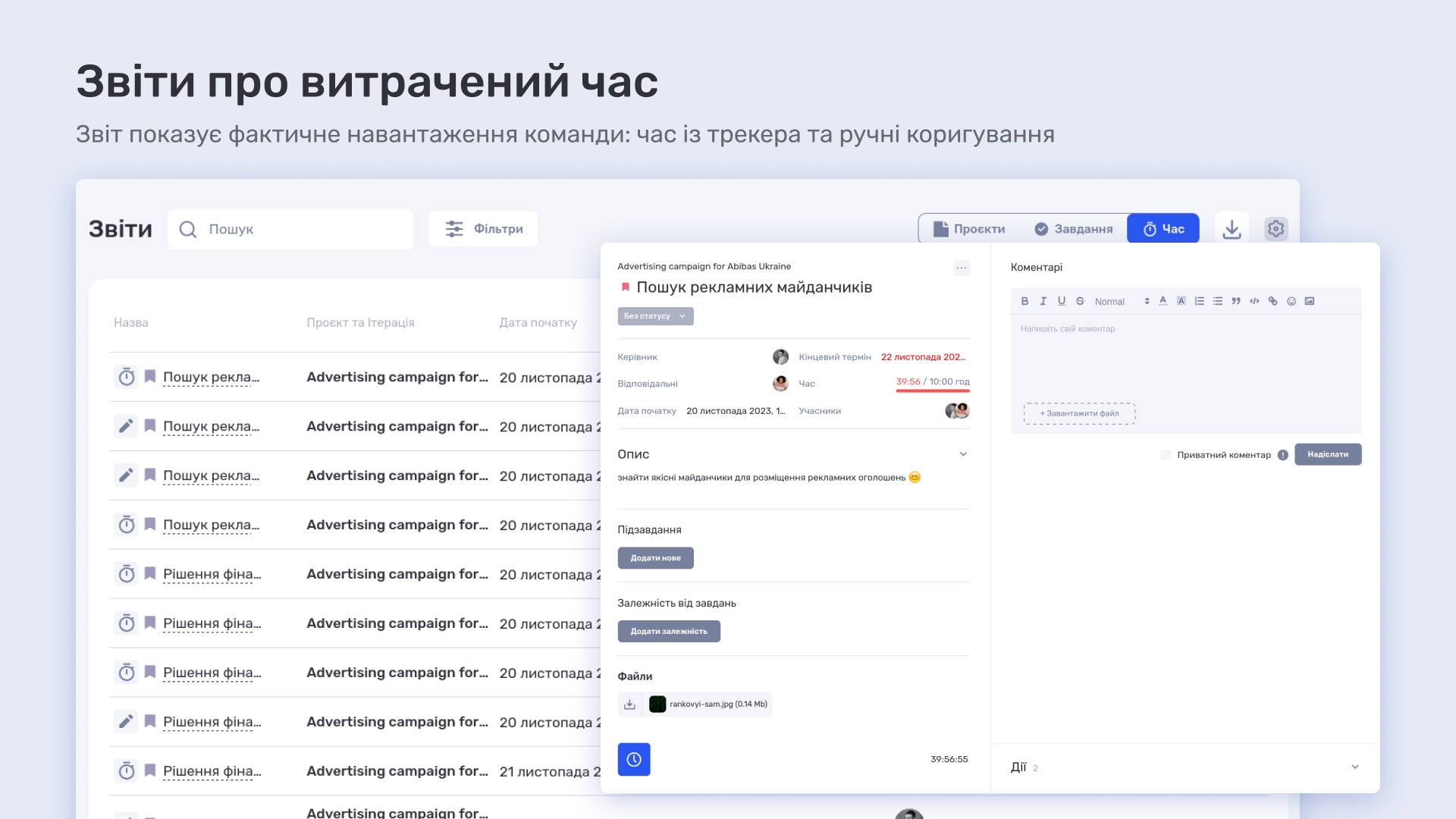Open report settings with the gear icon
The width and height of the screenshot is (1456, 819).
1276,228
